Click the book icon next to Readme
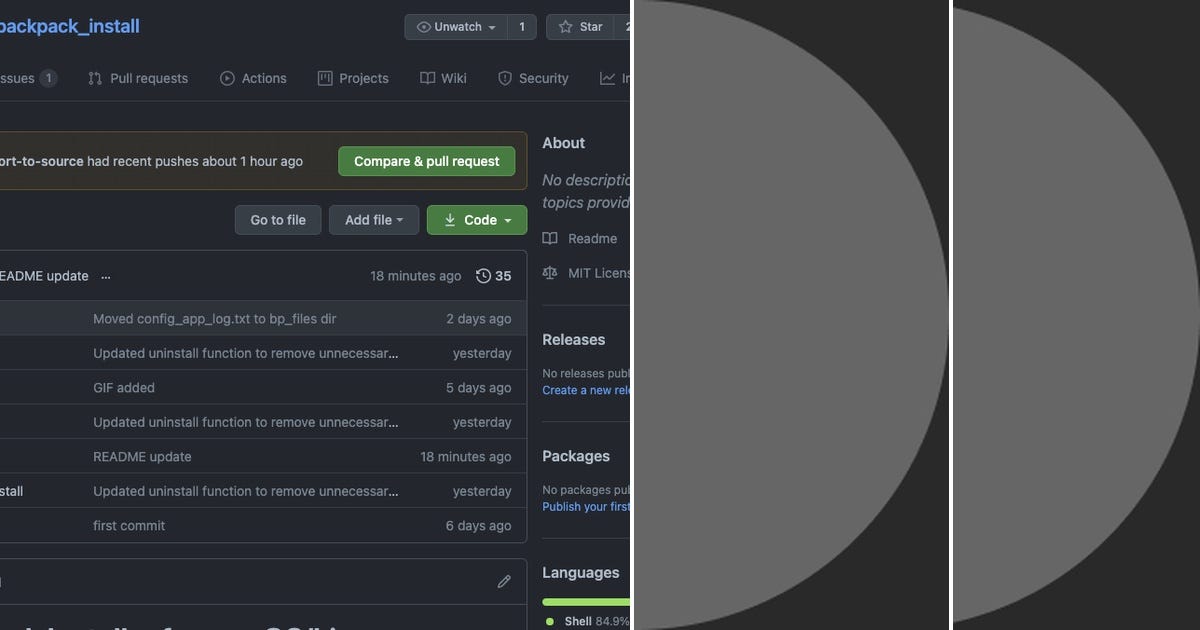This screenshot has width=1200, height=630. [549, 238]
